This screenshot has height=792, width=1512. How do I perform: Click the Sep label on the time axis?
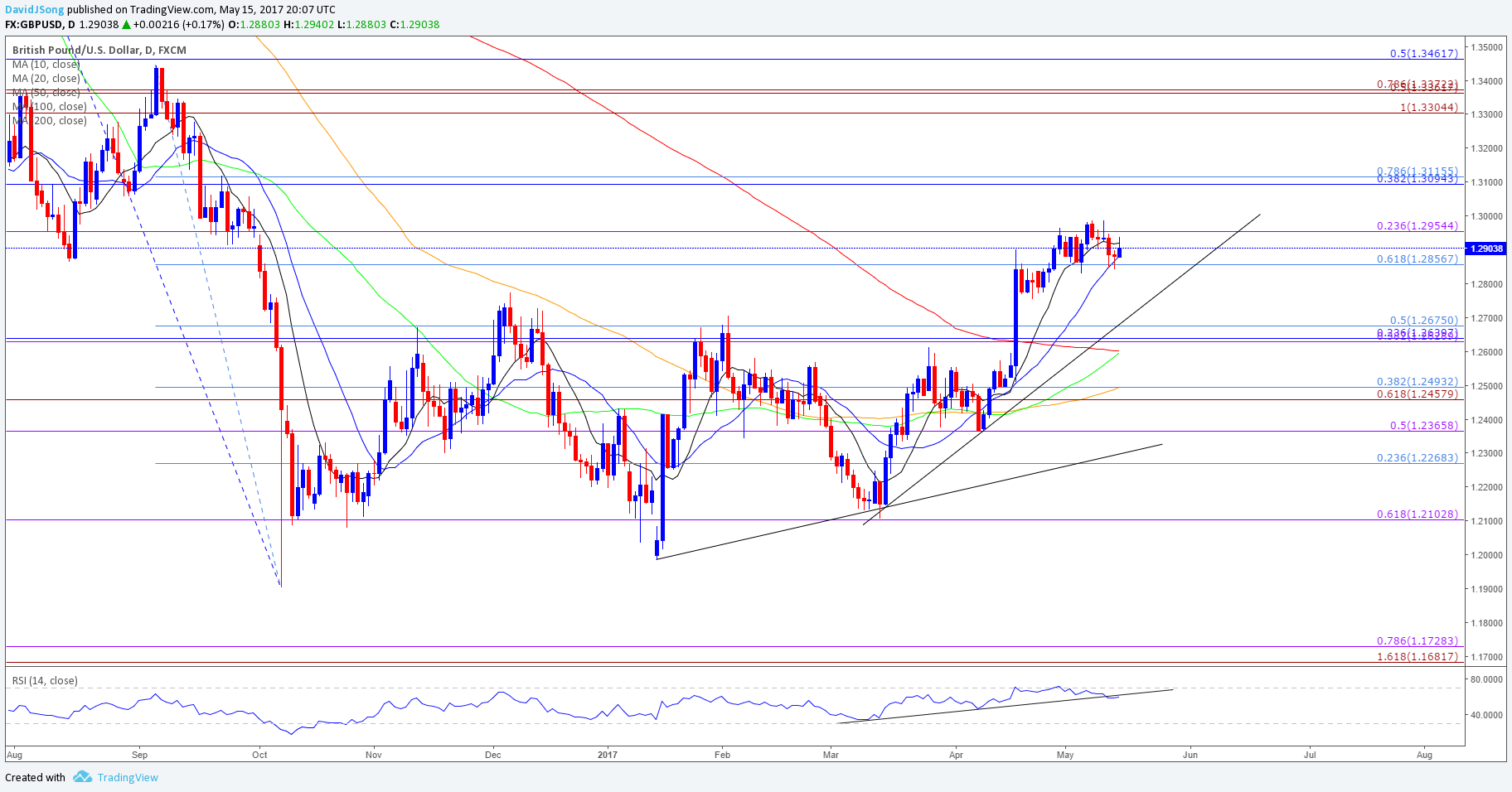click(x=139, y=755)
